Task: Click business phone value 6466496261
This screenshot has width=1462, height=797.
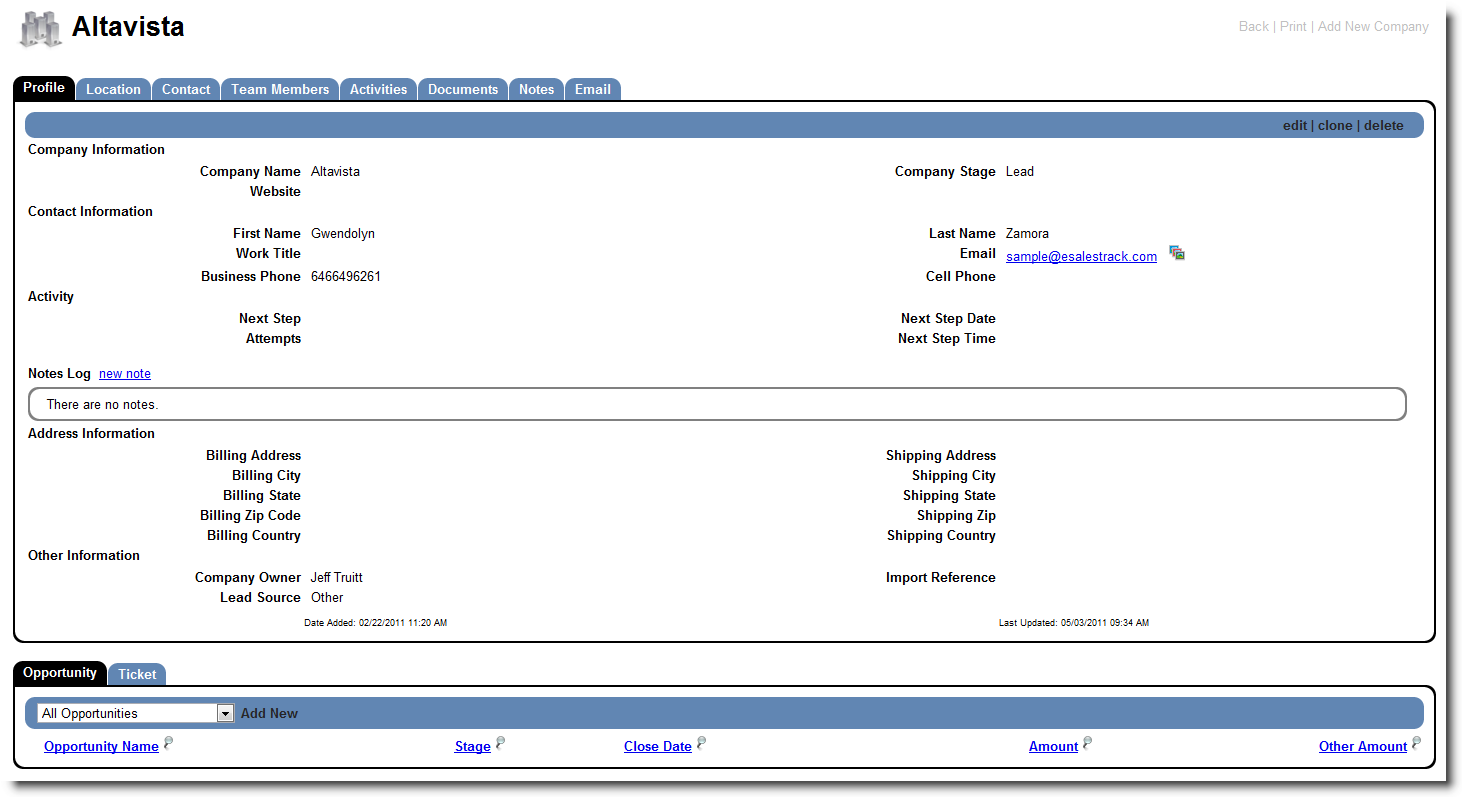Action: click(346, 276)
